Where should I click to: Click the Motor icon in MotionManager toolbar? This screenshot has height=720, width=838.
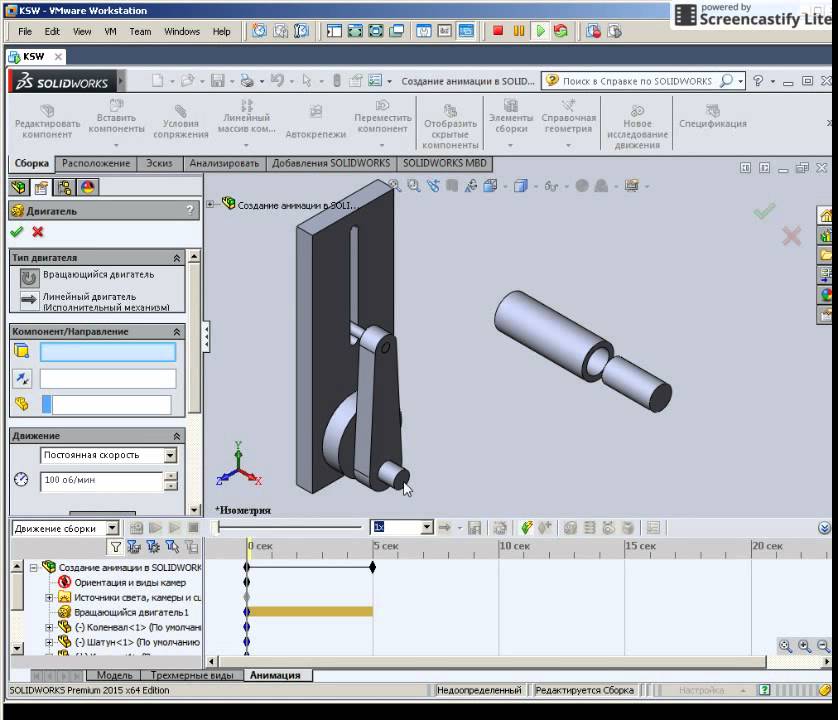pyautogui.click(x=570, y=528)
